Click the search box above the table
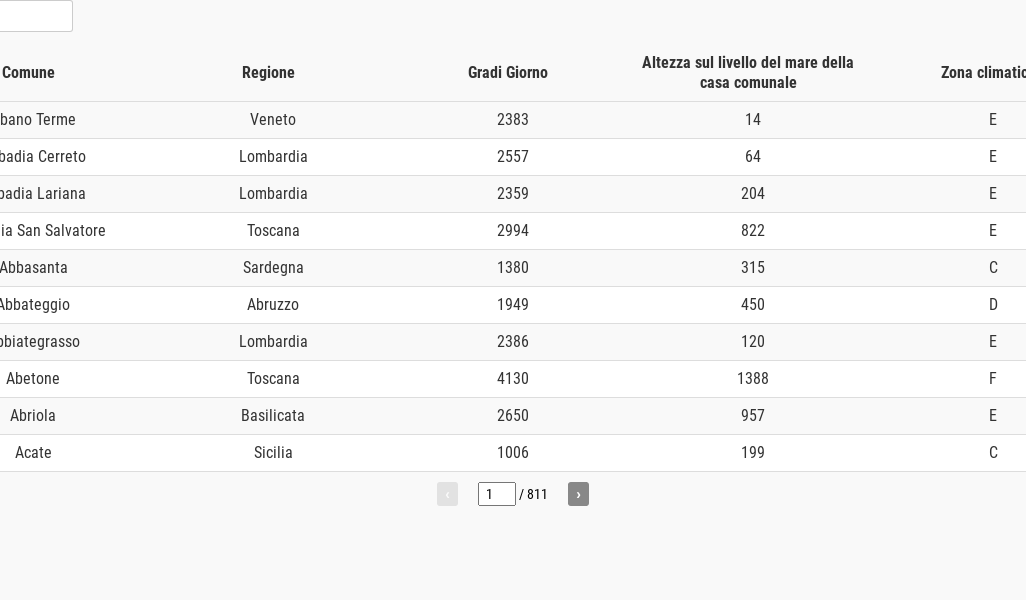 35,16
